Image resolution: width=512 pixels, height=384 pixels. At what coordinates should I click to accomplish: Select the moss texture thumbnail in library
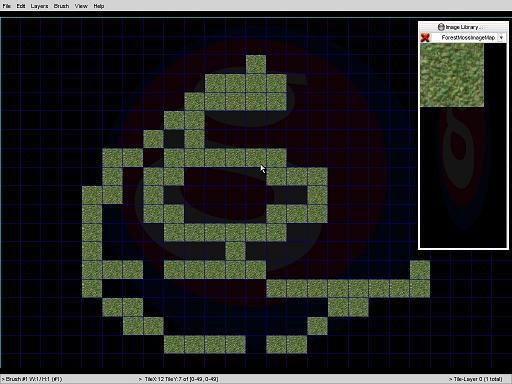452,75
